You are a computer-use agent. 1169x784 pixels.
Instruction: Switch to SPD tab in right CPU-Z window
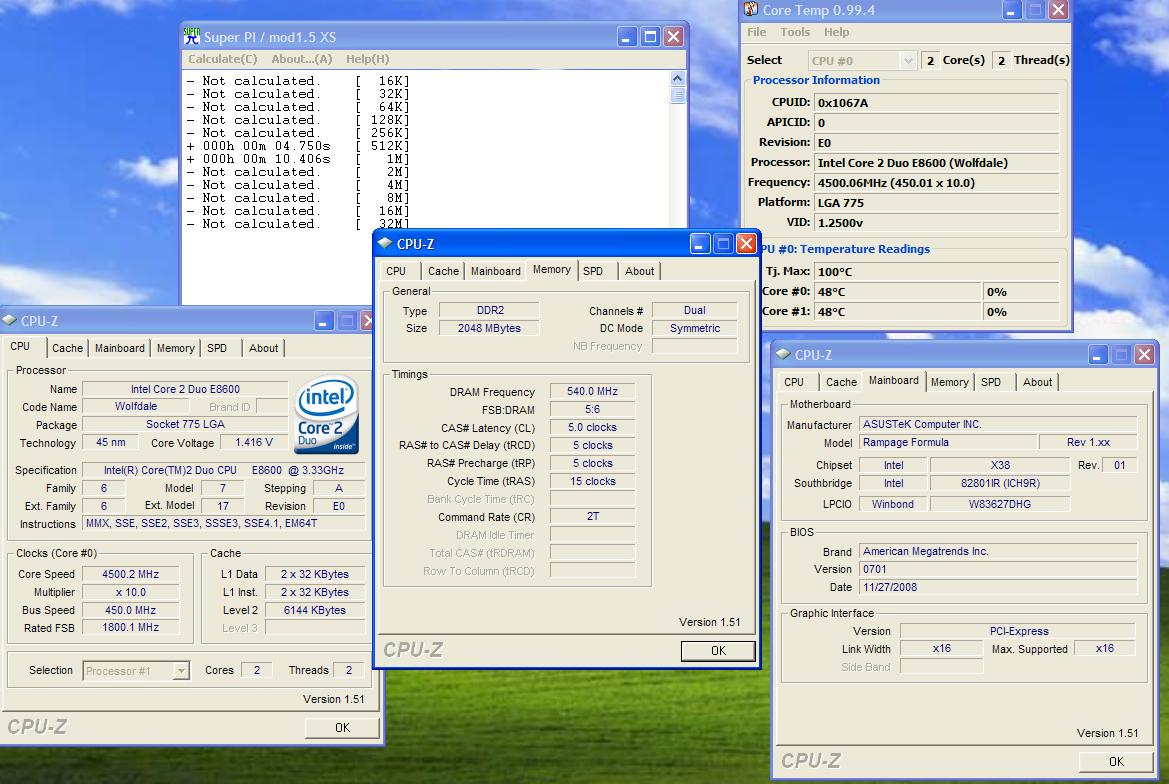point(991,382)
